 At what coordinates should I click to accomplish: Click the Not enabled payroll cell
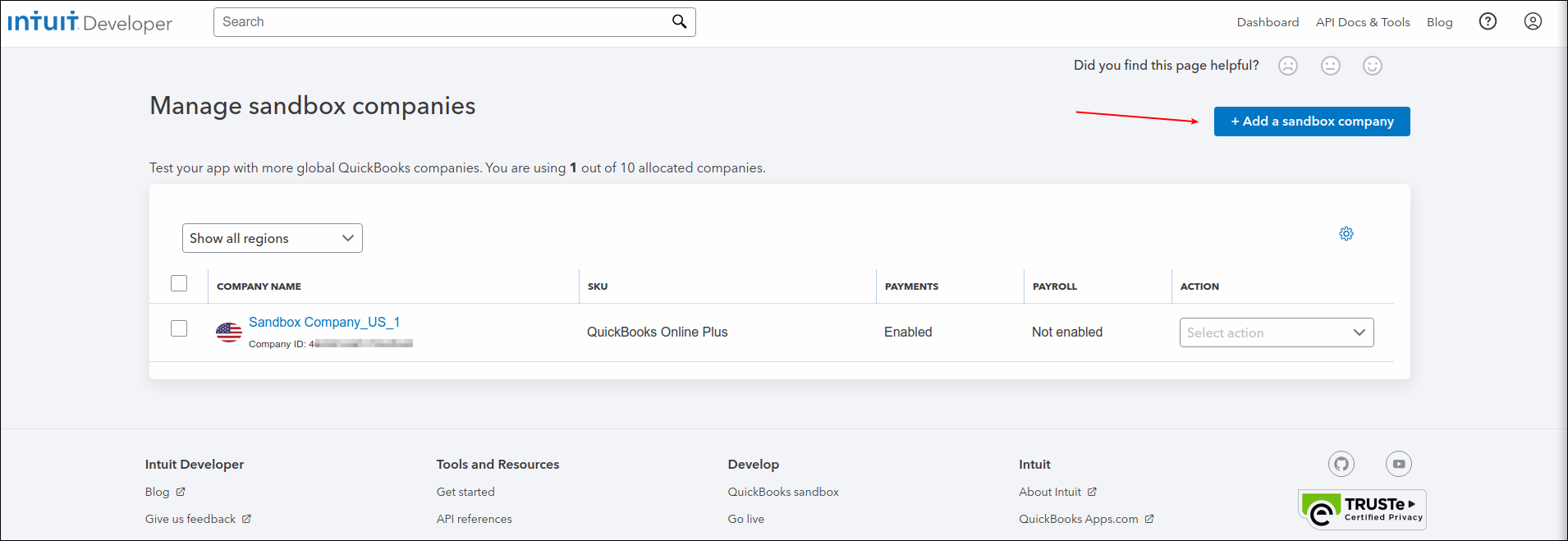pyautogui.click(x=1067, y=332)
